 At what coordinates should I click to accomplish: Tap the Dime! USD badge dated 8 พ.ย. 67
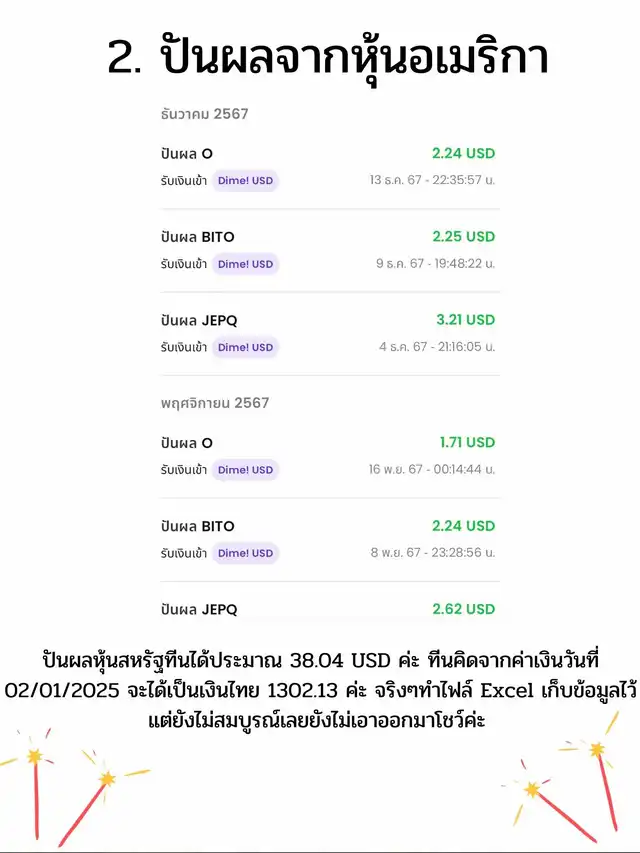pos(245,553)
